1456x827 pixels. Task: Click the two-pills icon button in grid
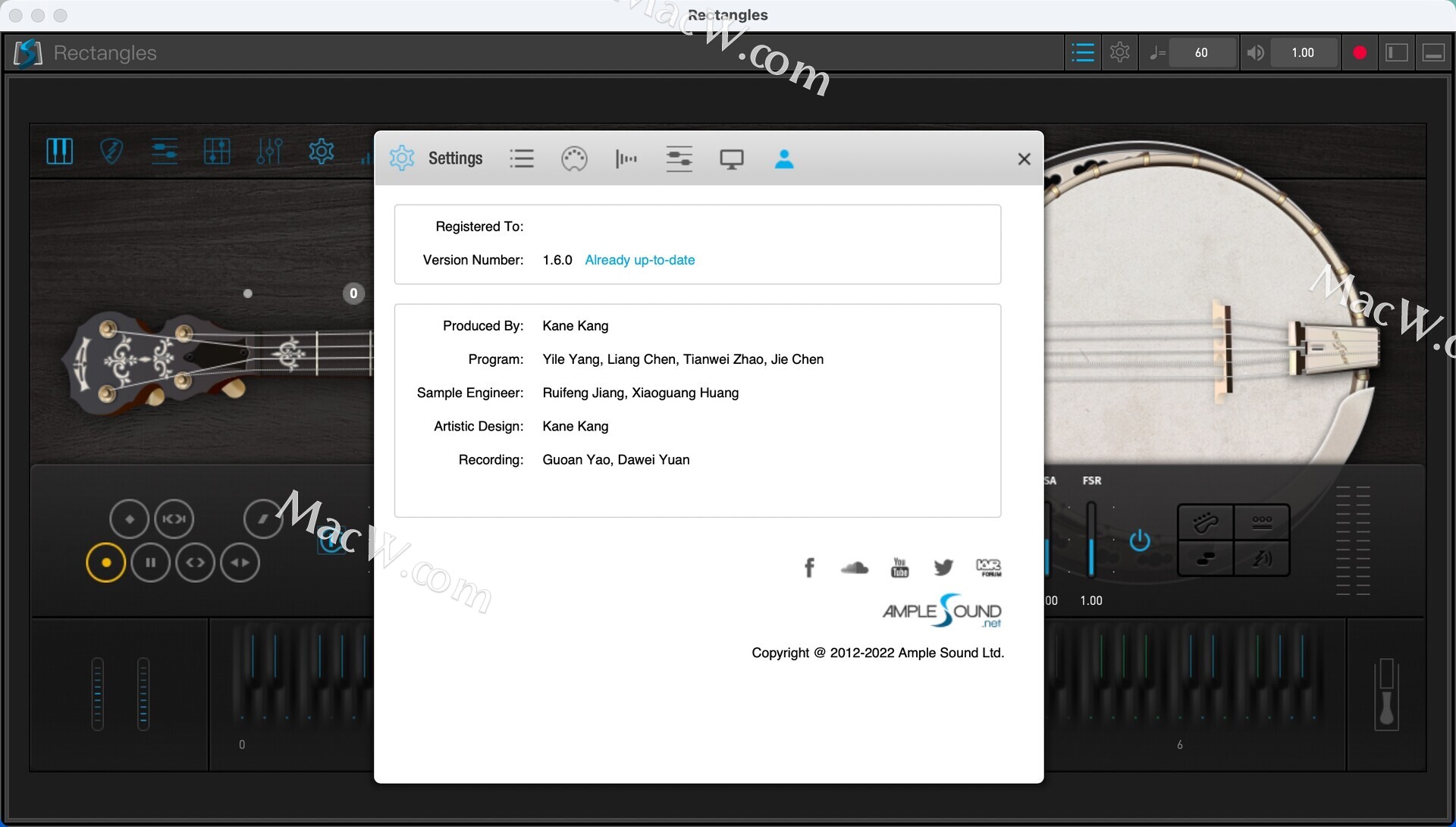(x=1205, y=559)
